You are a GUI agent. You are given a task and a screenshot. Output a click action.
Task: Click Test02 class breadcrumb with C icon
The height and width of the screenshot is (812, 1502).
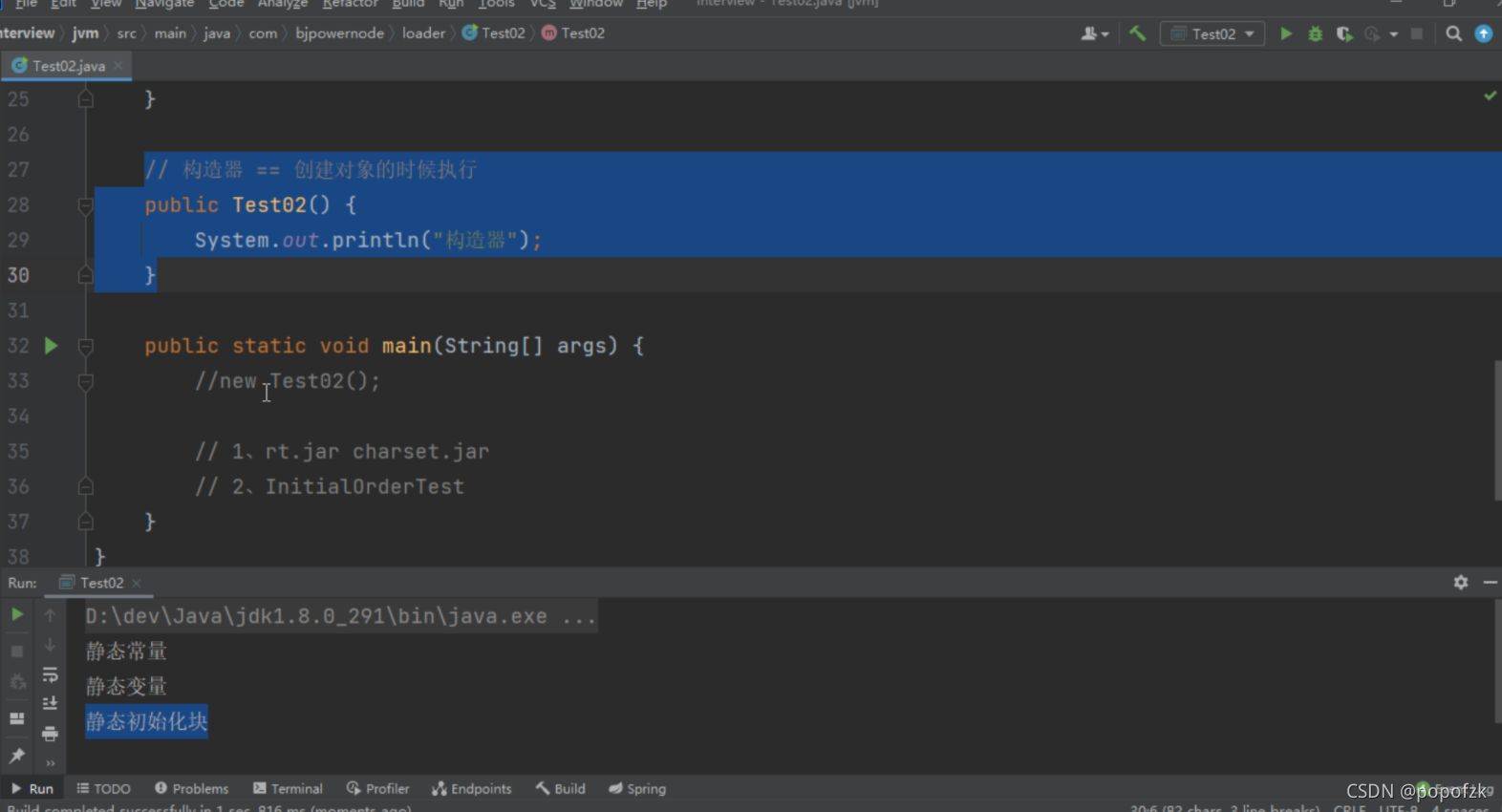(x=494, y=33)
